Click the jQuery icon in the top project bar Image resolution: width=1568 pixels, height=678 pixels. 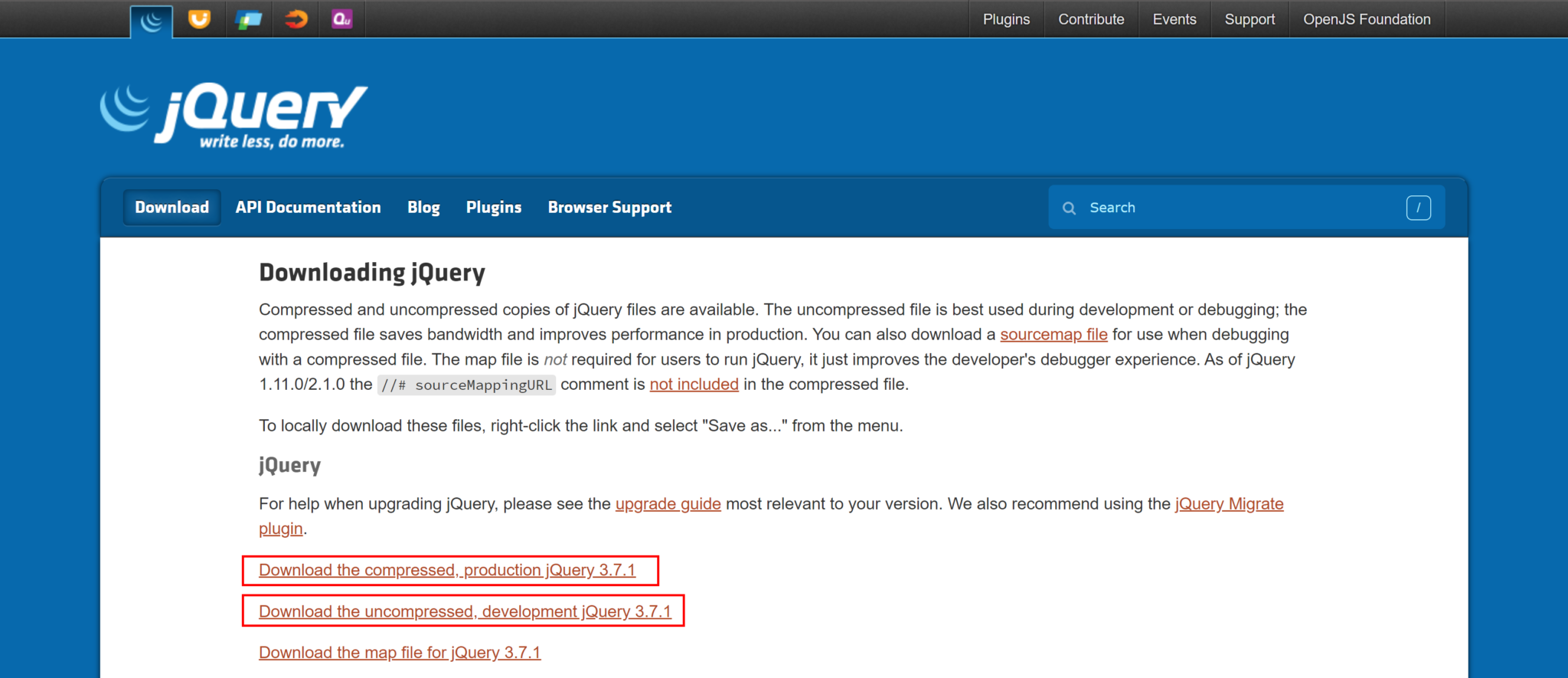pos(152,21)
